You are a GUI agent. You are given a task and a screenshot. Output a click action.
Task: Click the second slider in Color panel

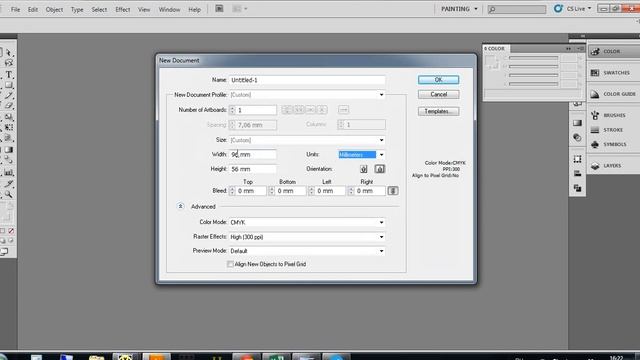(x=533, y=67)
